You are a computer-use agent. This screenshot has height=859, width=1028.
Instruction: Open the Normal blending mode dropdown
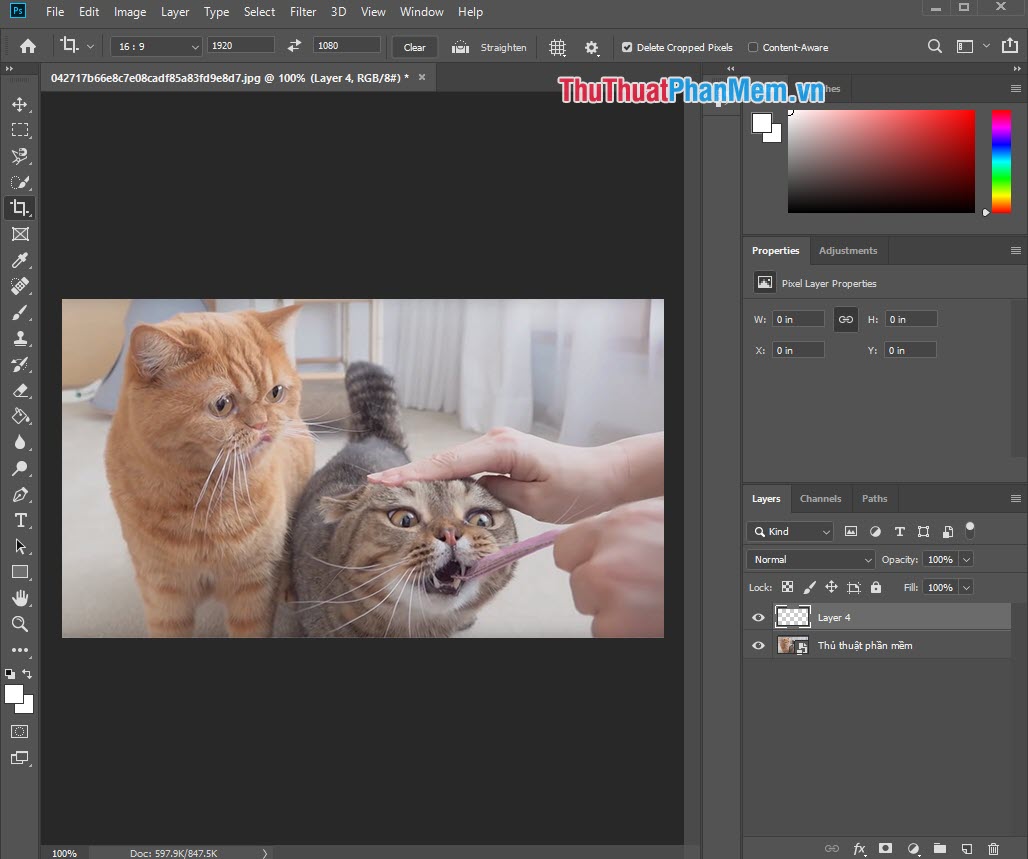tap(810, 559)
